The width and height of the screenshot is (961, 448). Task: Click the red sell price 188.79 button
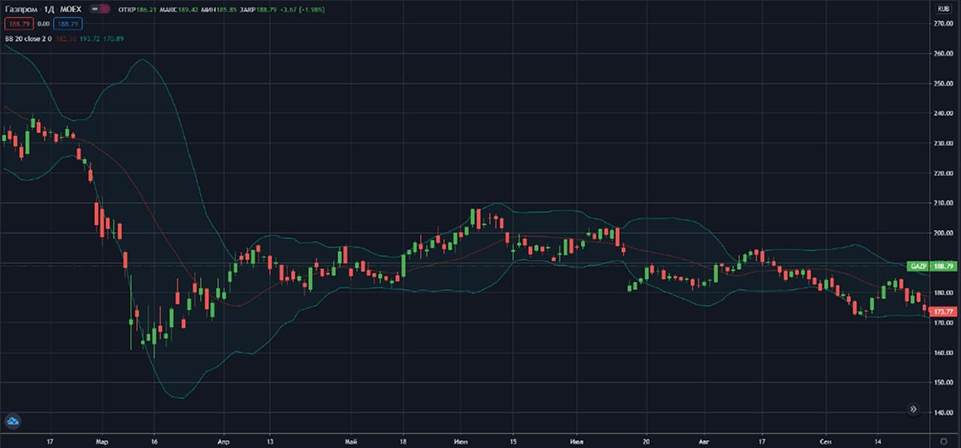point(19,23)
